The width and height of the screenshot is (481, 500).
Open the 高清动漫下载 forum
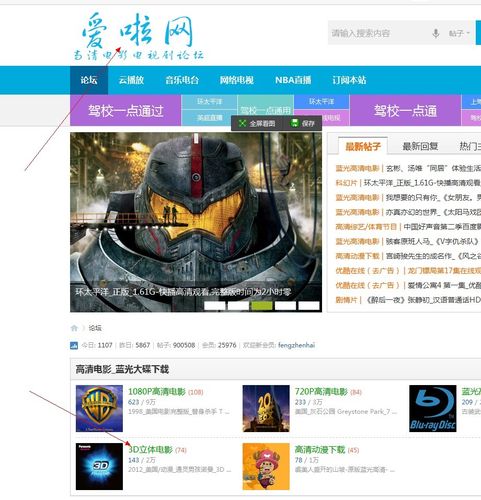[320, 450]
